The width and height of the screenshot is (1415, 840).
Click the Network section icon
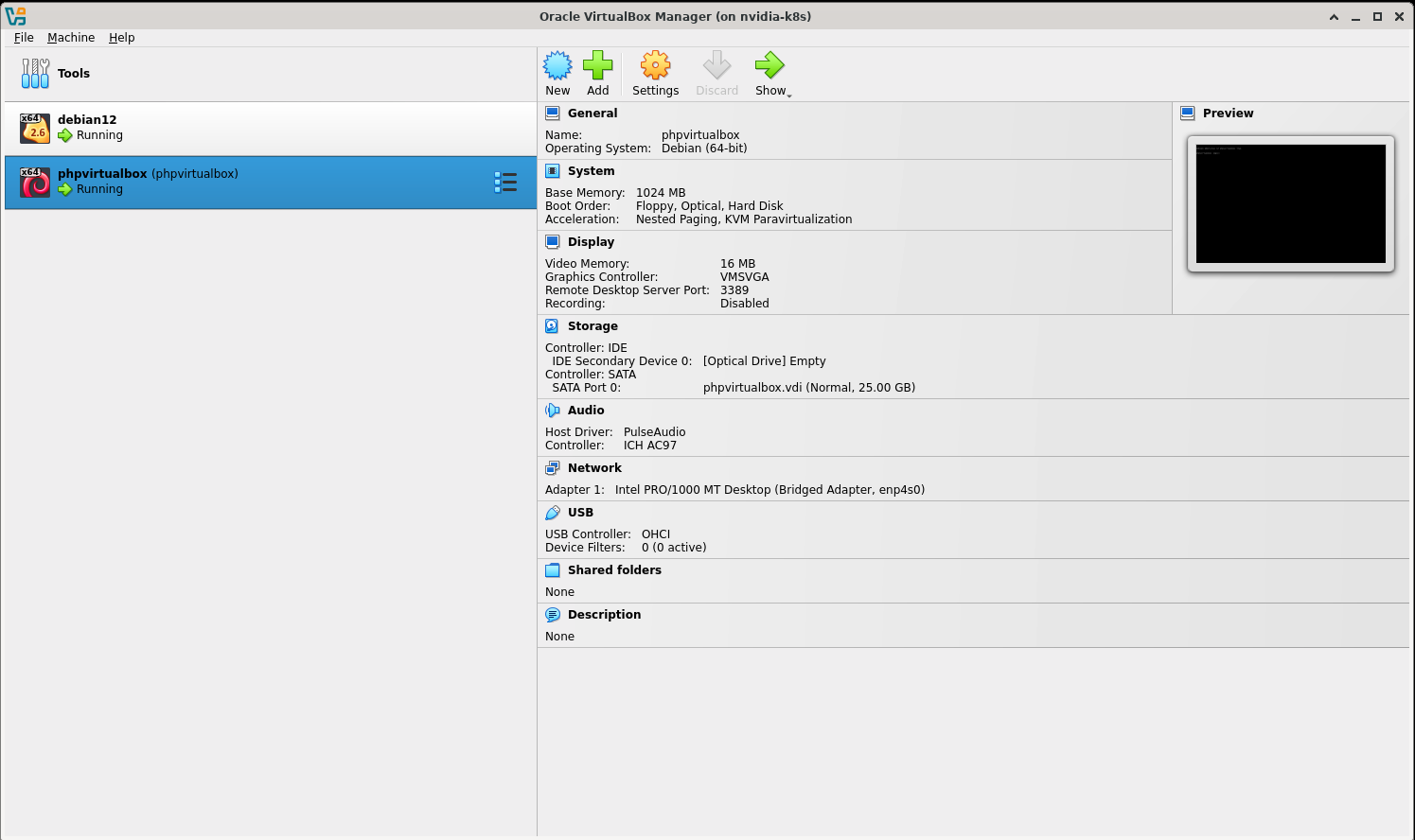pyautogui.click(x=553, y=468)
